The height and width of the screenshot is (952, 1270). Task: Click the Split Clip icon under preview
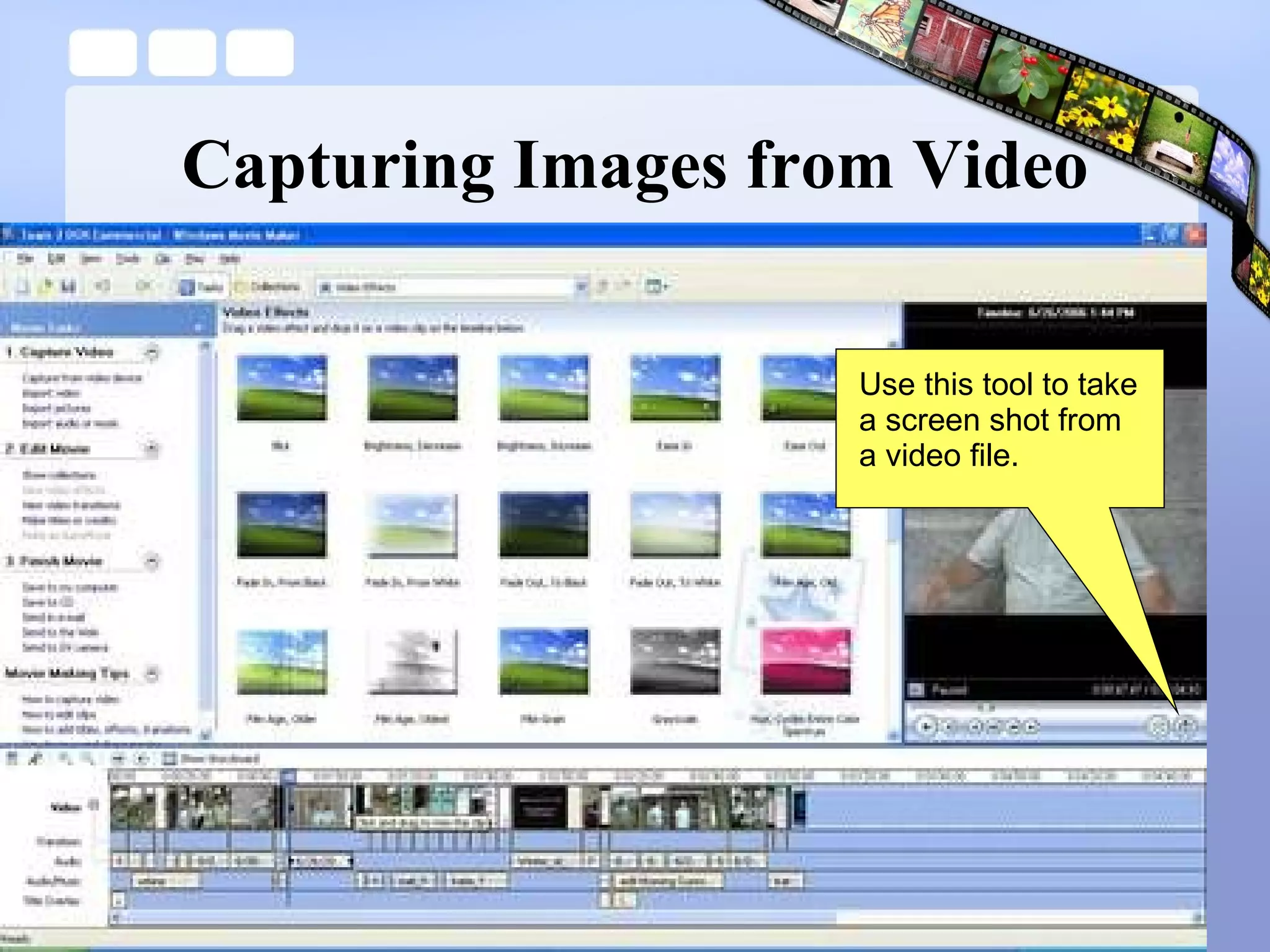(1158, 725)
